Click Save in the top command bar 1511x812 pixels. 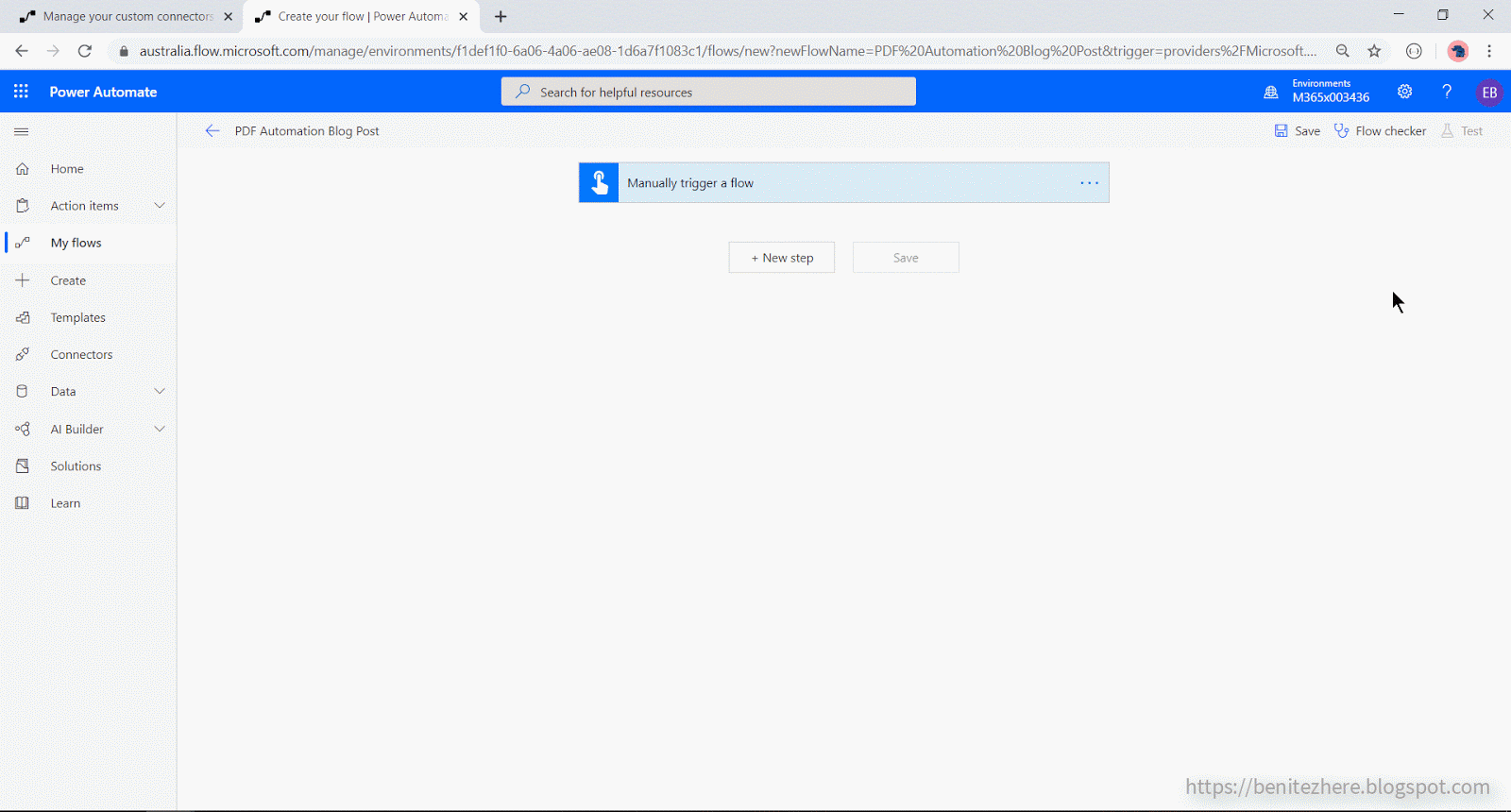(x=1298, y=131)
